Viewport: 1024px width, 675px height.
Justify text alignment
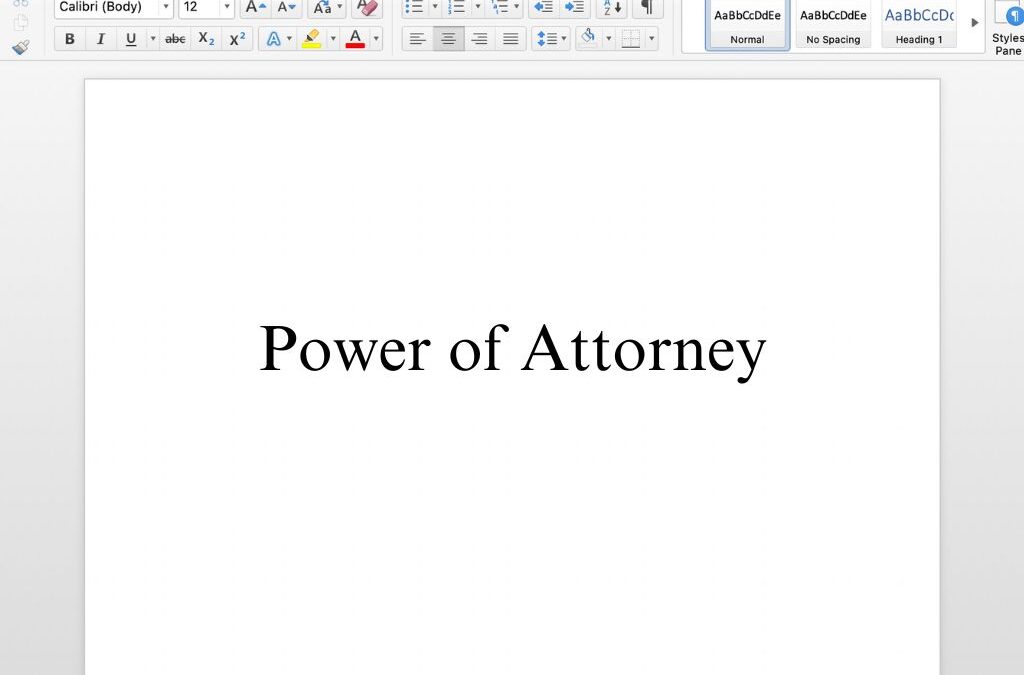[511, 39]
